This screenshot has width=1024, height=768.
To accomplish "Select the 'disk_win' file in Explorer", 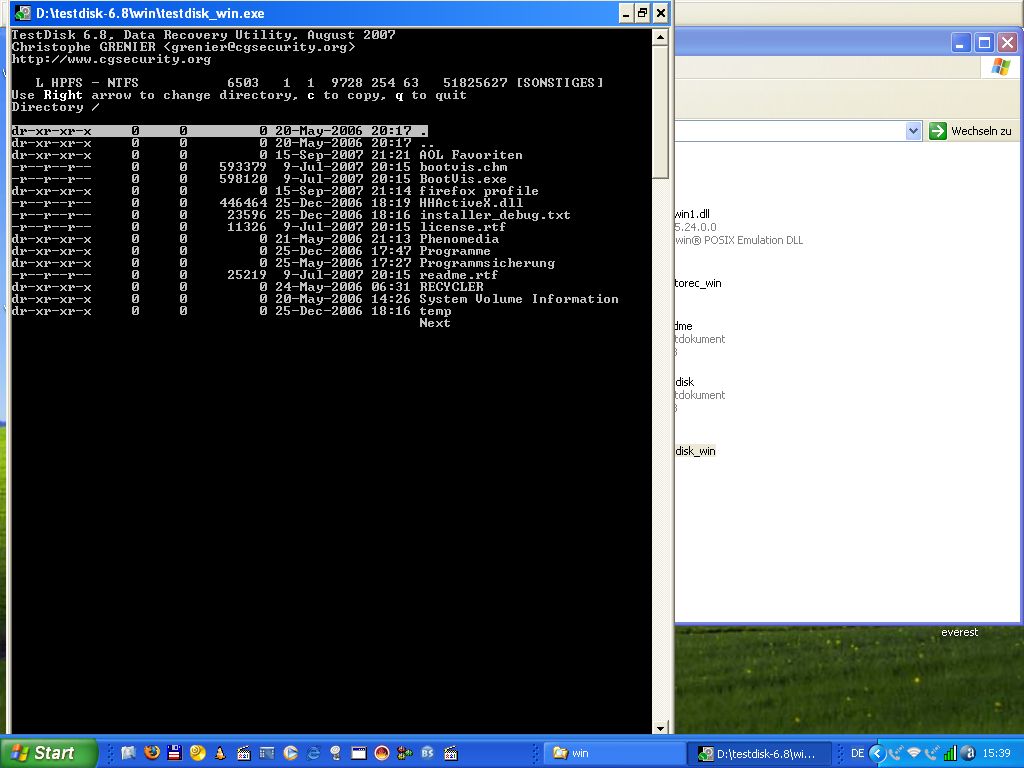I will (696, 451).
